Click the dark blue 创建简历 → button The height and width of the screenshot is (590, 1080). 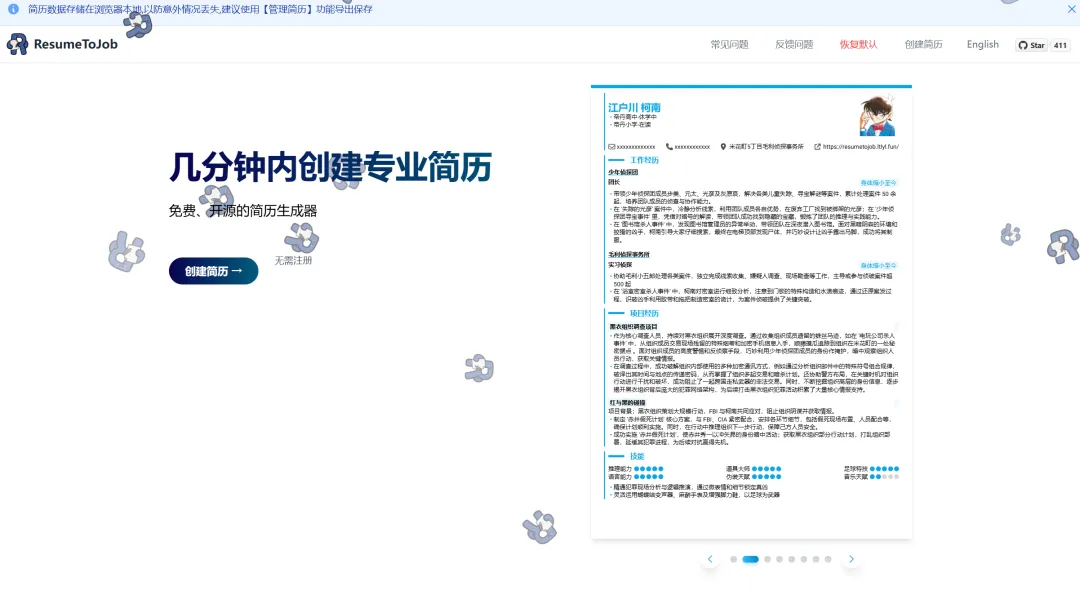pyautogui.click(x=214, y=271)
